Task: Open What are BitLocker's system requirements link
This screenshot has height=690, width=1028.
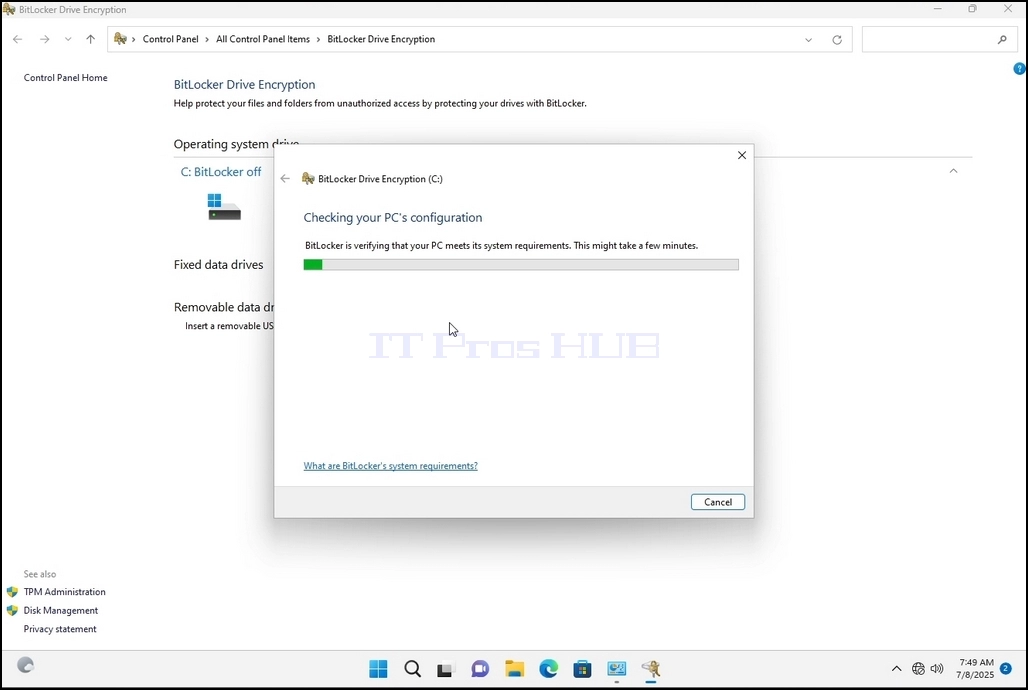Action: 390,466
